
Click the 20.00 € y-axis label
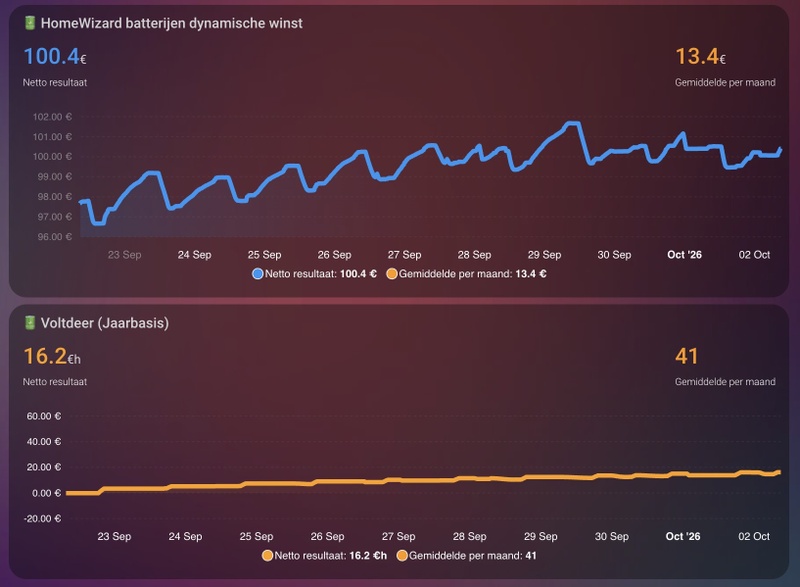pos(44,467)
